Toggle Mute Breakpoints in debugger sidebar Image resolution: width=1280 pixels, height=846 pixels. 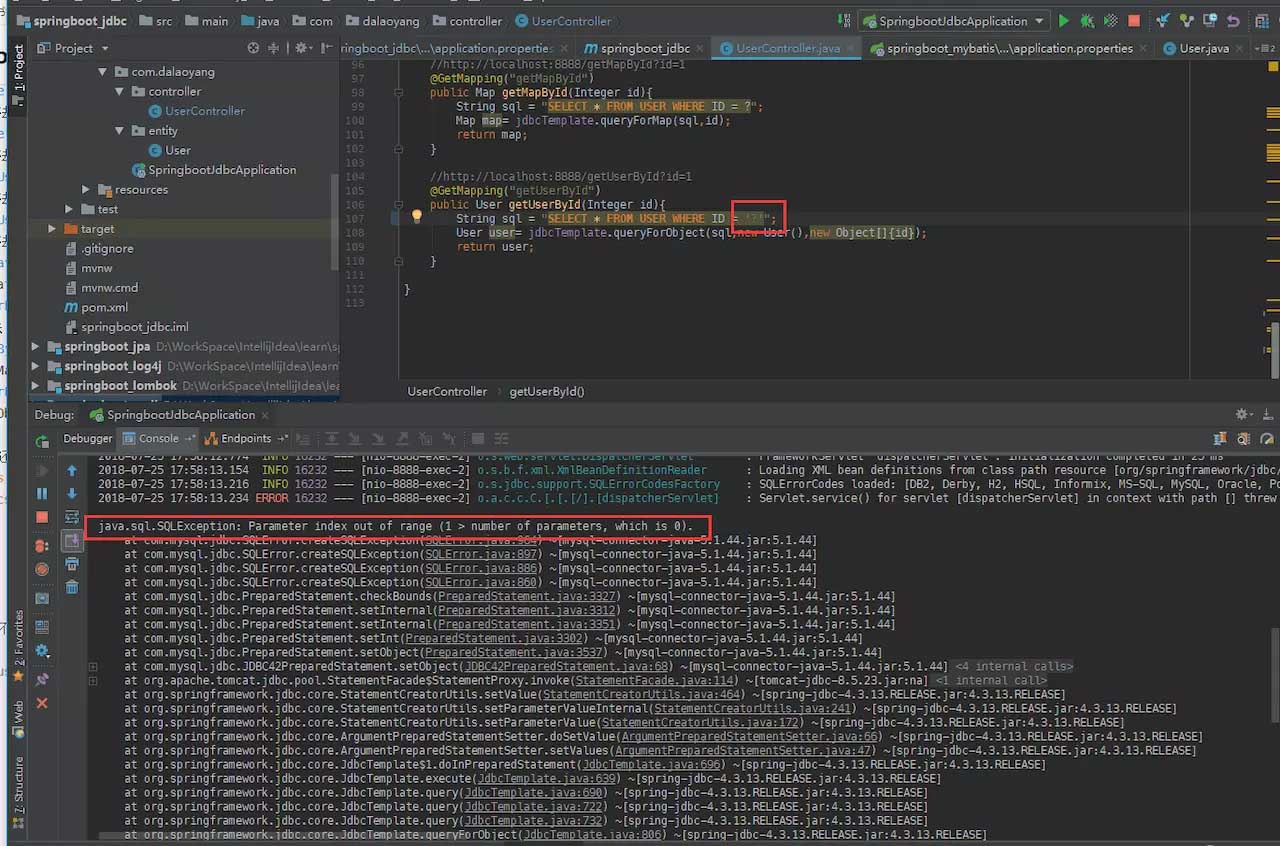click(41, 569)
